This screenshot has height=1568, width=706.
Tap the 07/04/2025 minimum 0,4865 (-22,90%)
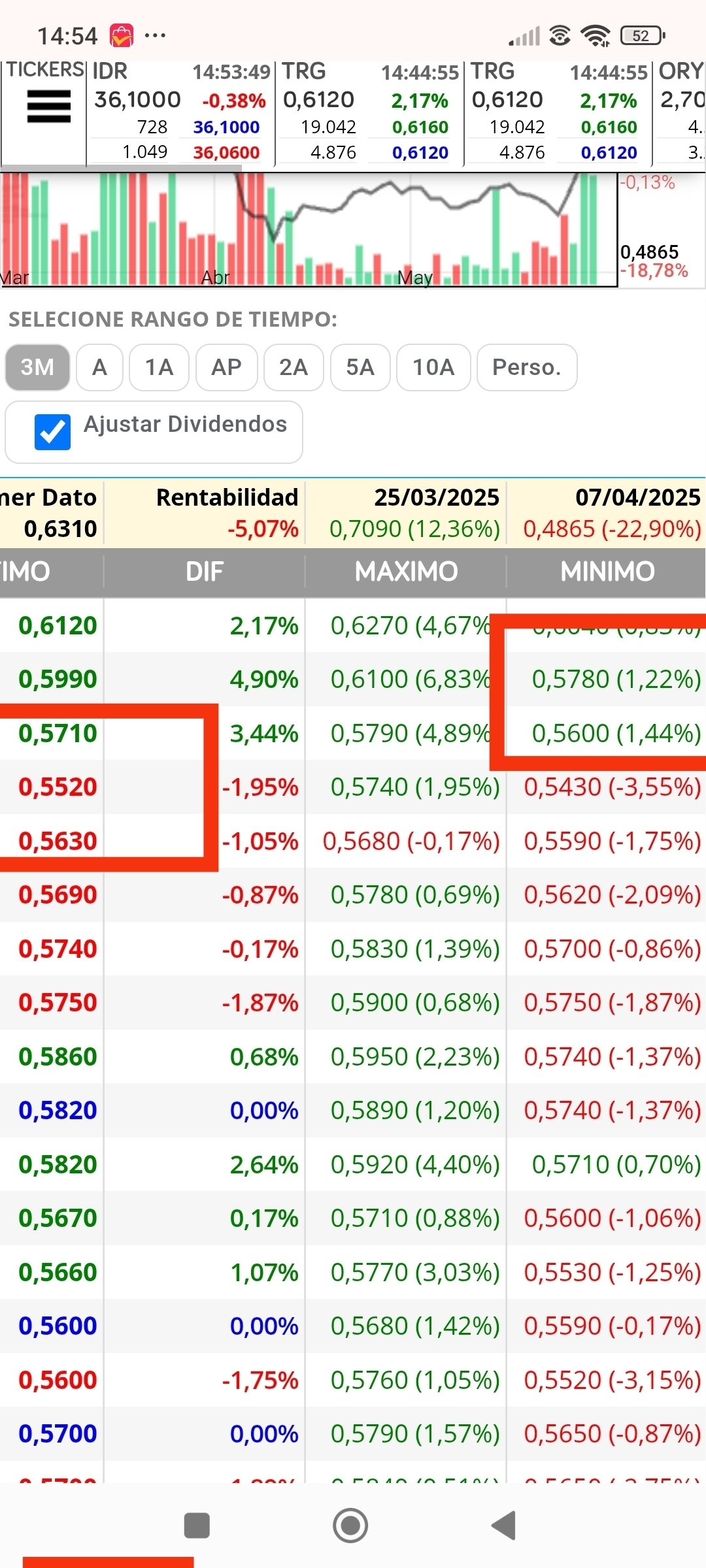pos(612,529)
